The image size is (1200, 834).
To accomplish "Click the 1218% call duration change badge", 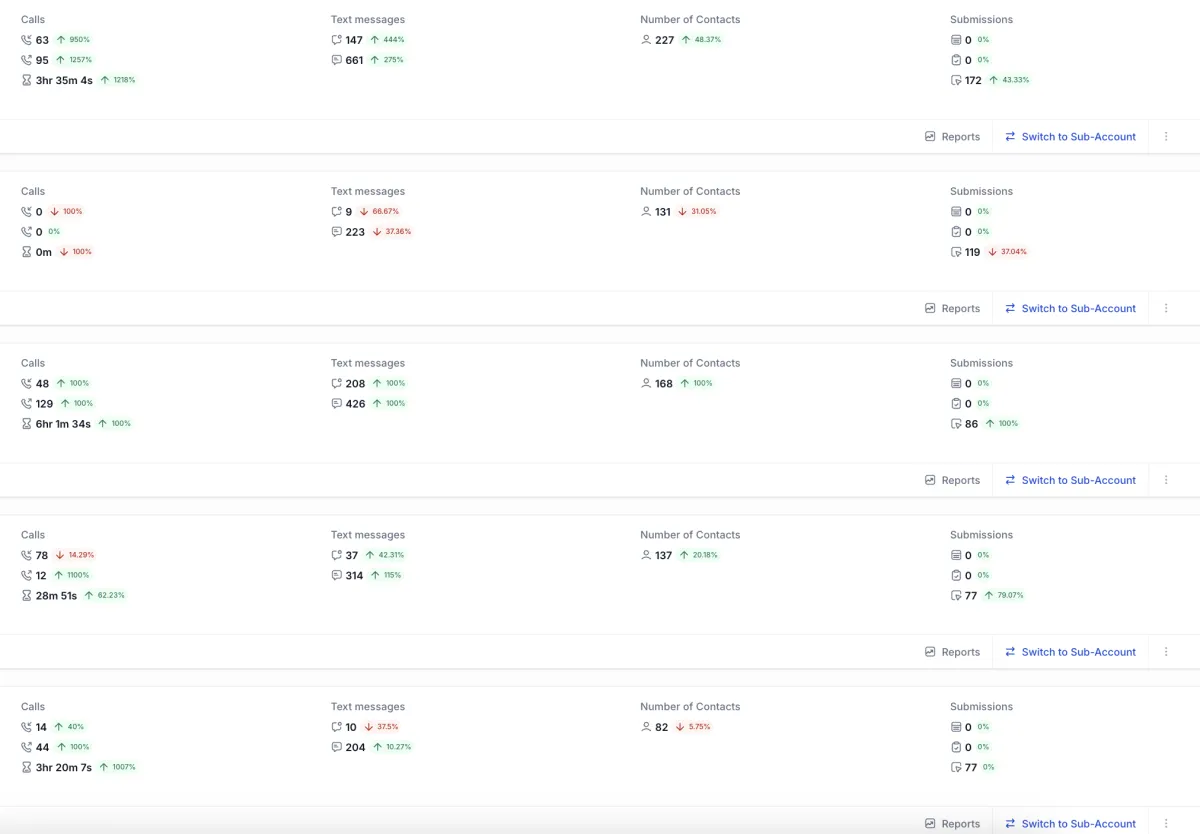I will coord(118,80).
